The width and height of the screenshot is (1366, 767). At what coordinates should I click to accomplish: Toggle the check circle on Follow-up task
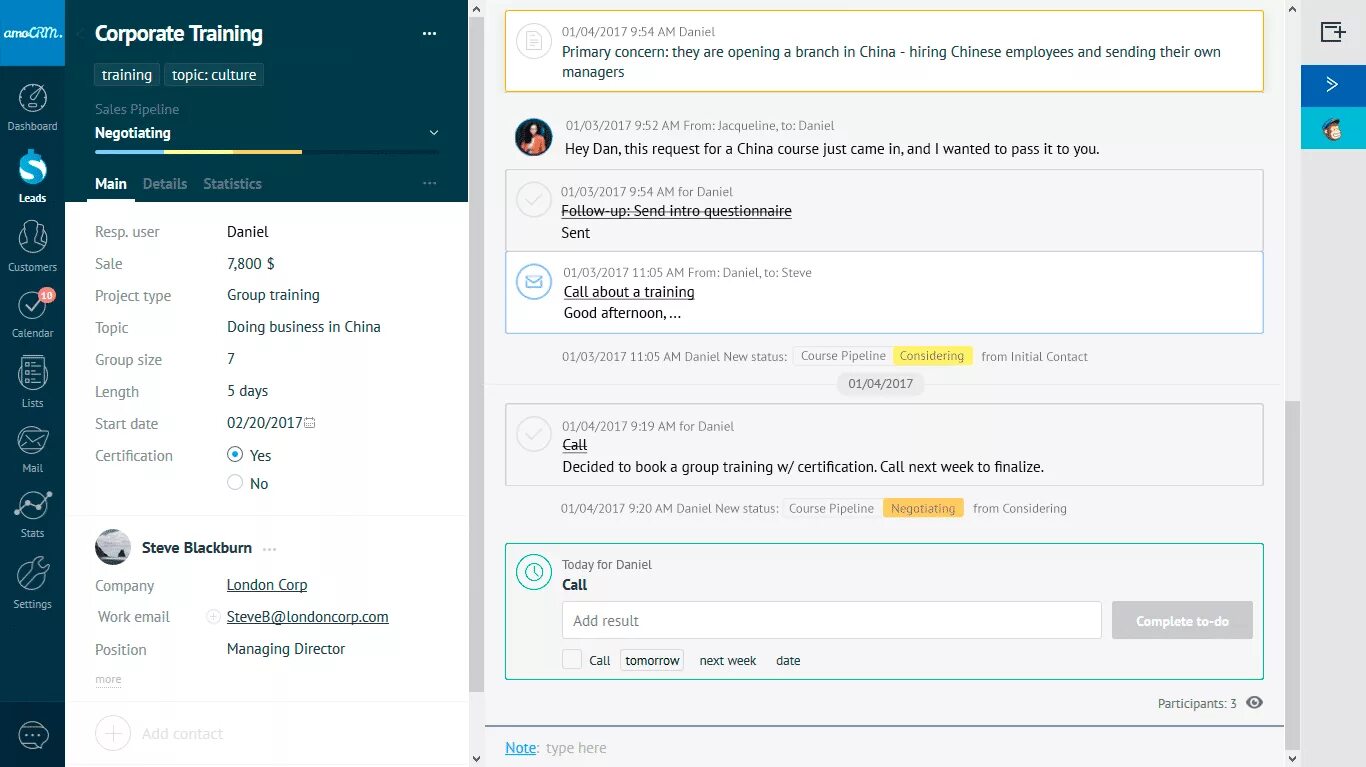[534, 200]
